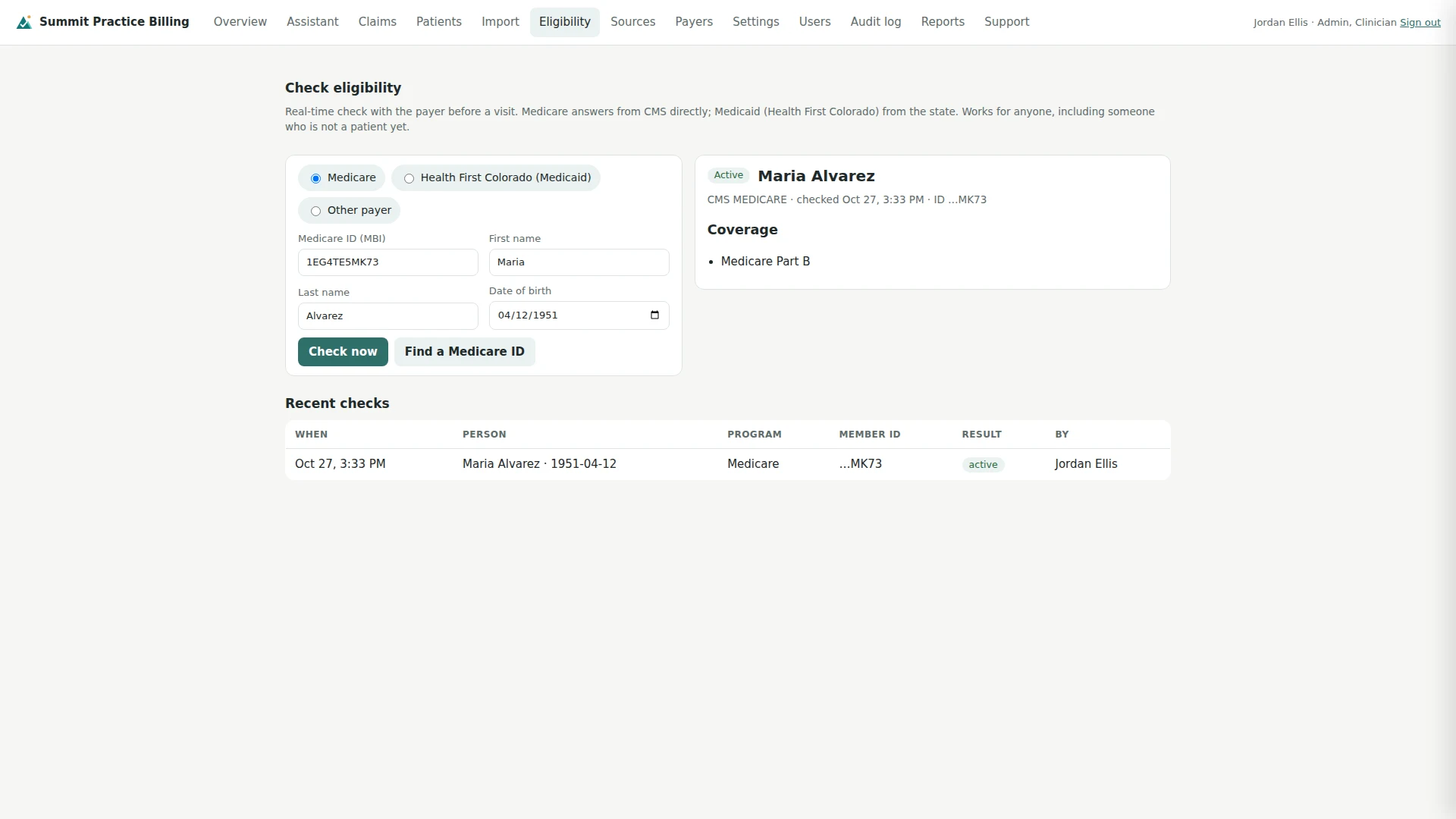Click the Check now button
Image resolution: width=1456 pixels, height=819 pixels.
click(343, 352)
